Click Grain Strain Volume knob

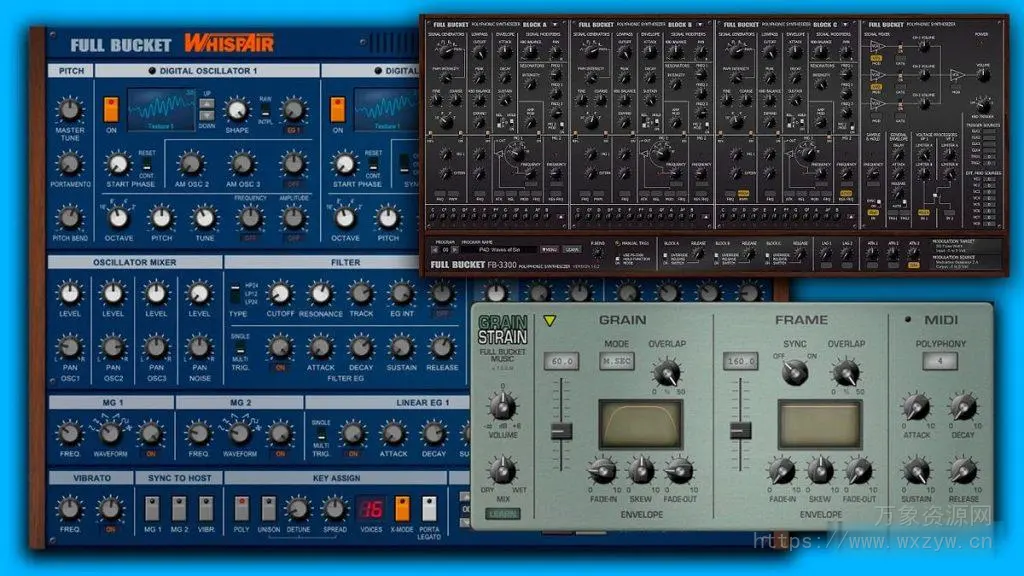coord(501,407)
